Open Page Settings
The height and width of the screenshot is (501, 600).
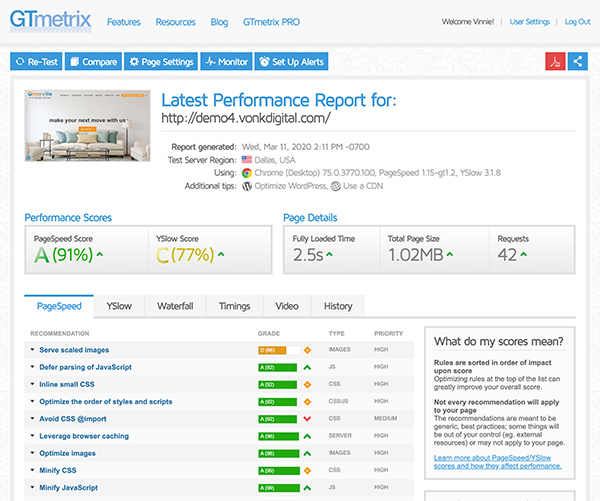[x=161, y=61]
